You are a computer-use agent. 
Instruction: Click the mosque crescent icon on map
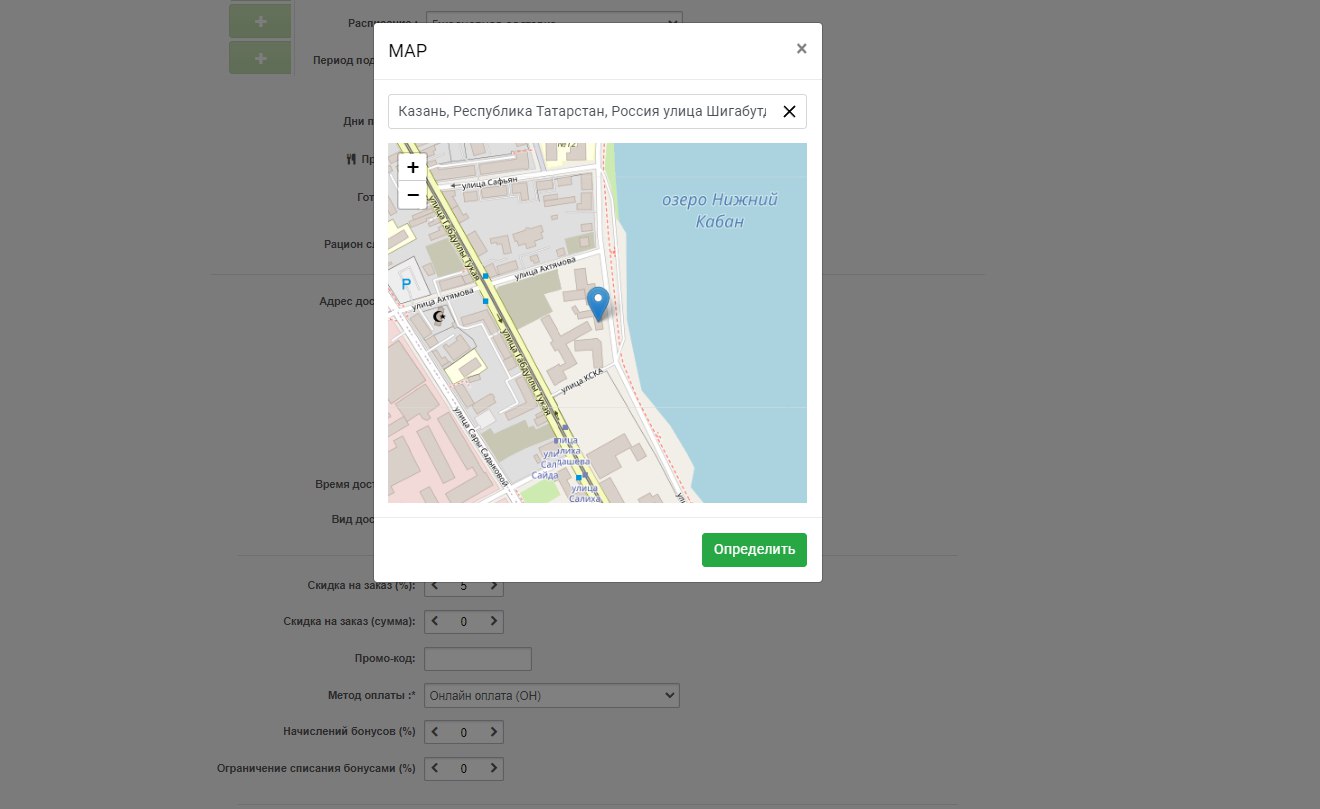coord(439,317)
